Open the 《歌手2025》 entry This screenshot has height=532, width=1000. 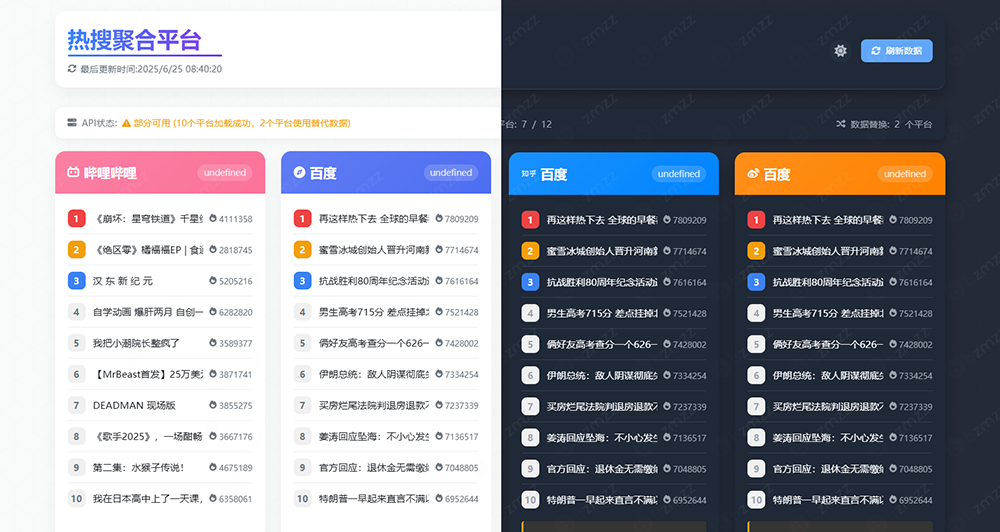(148, 436)
